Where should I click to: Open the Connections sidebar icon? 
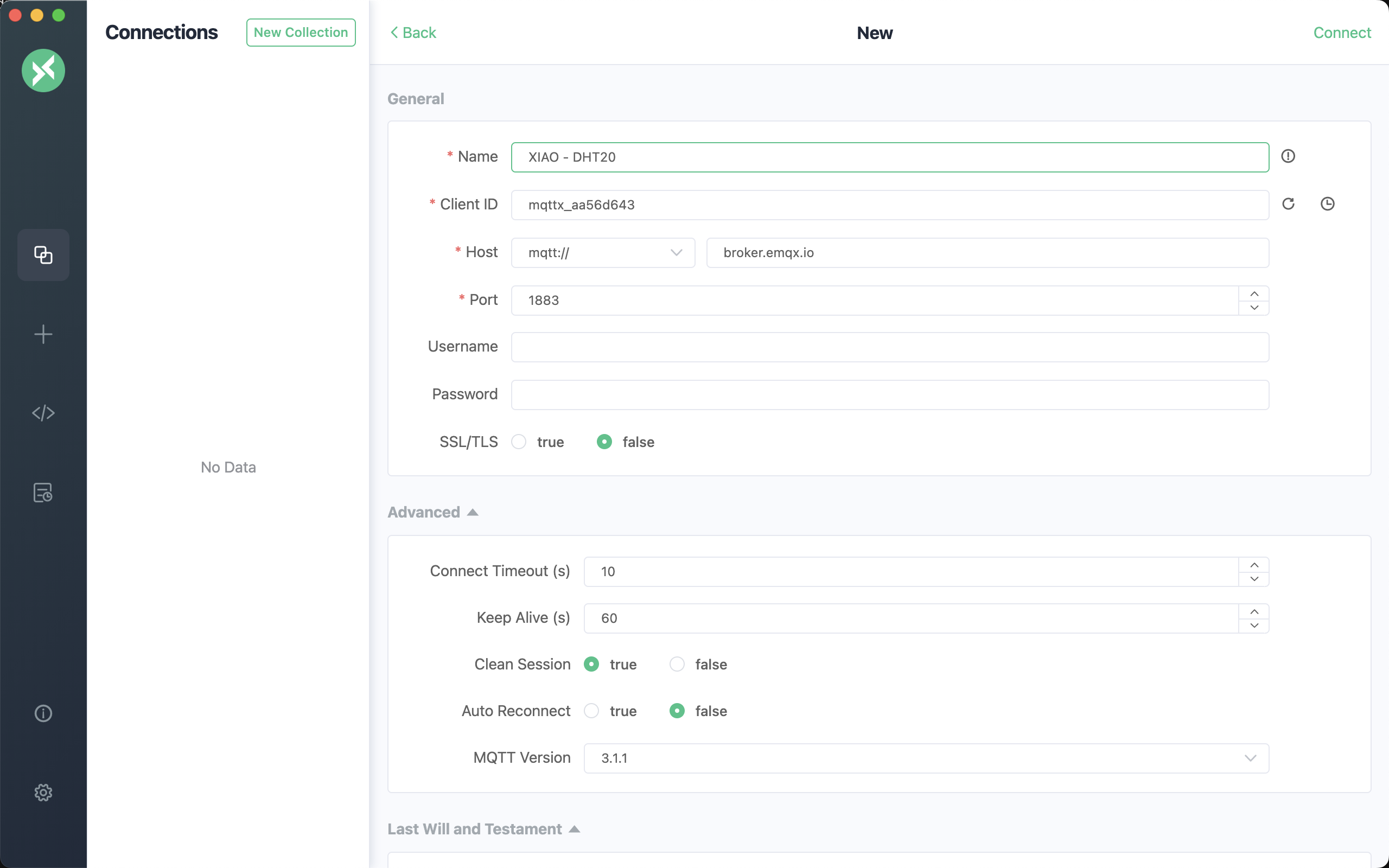tap(43, 255)
